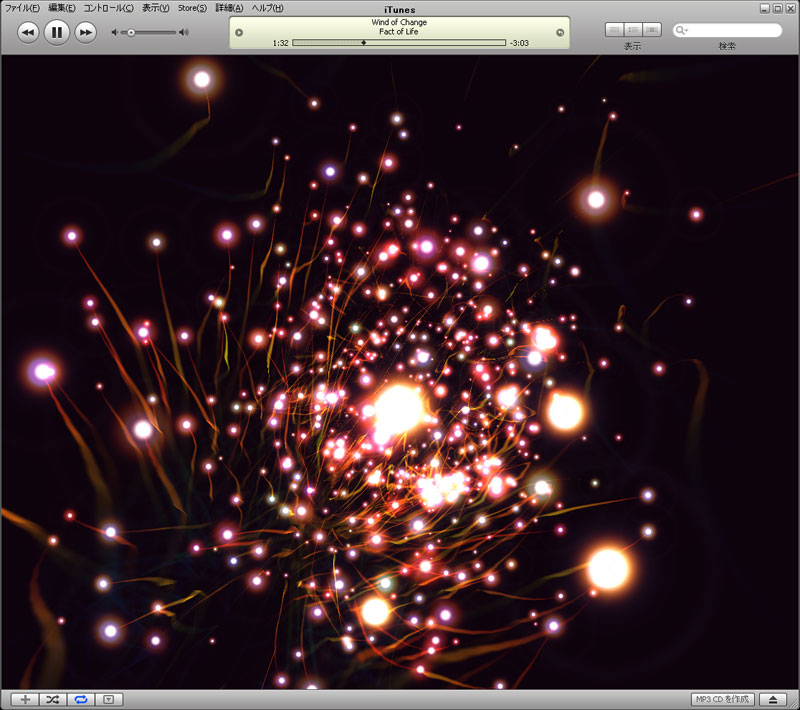800x710 pixels.
Task: Switch to album list view button
Action: pyautogui.click(x=633, y=30)
